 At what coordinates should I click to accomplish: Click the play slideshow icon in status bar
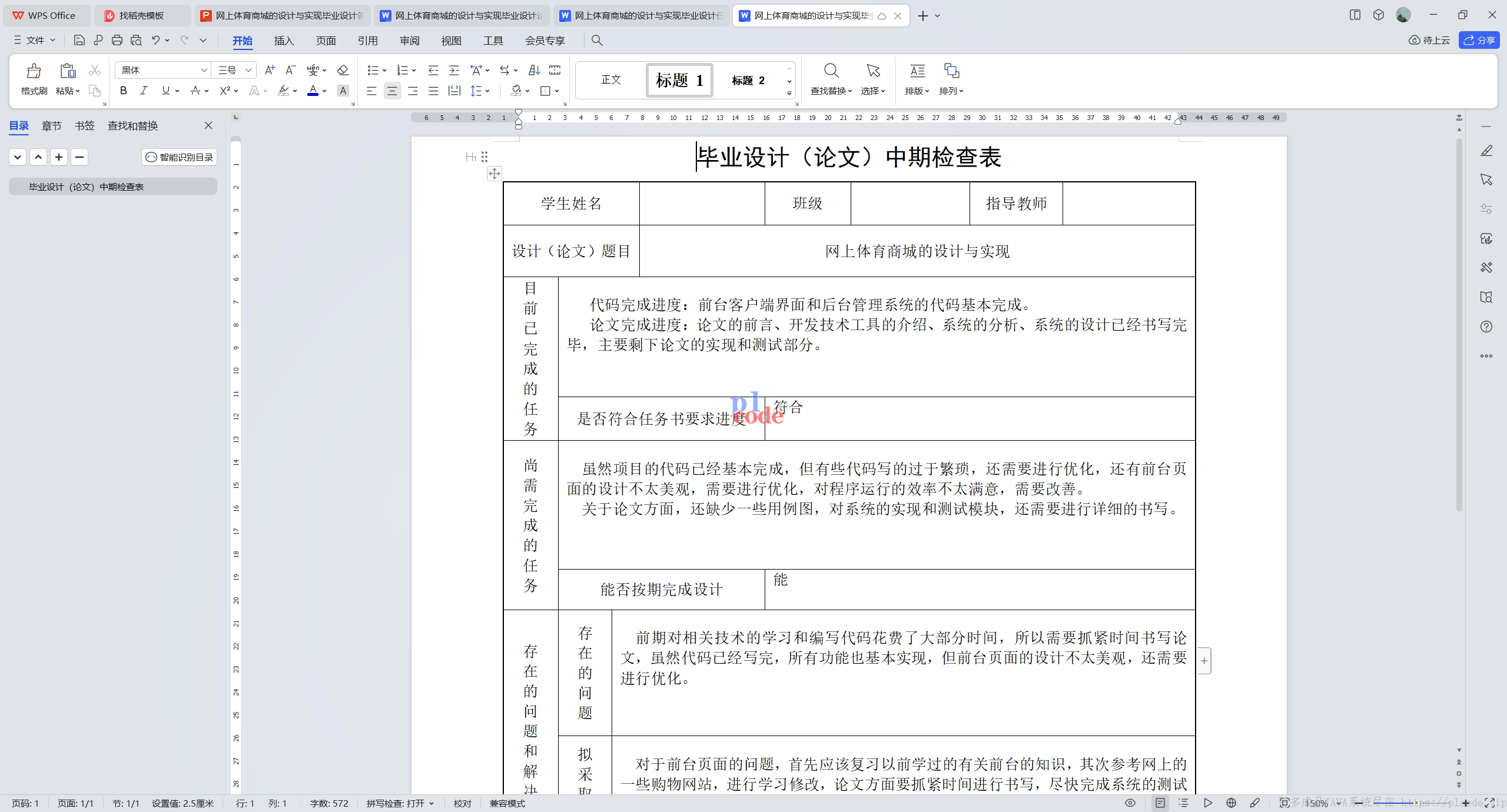(x=1207, y=803)
